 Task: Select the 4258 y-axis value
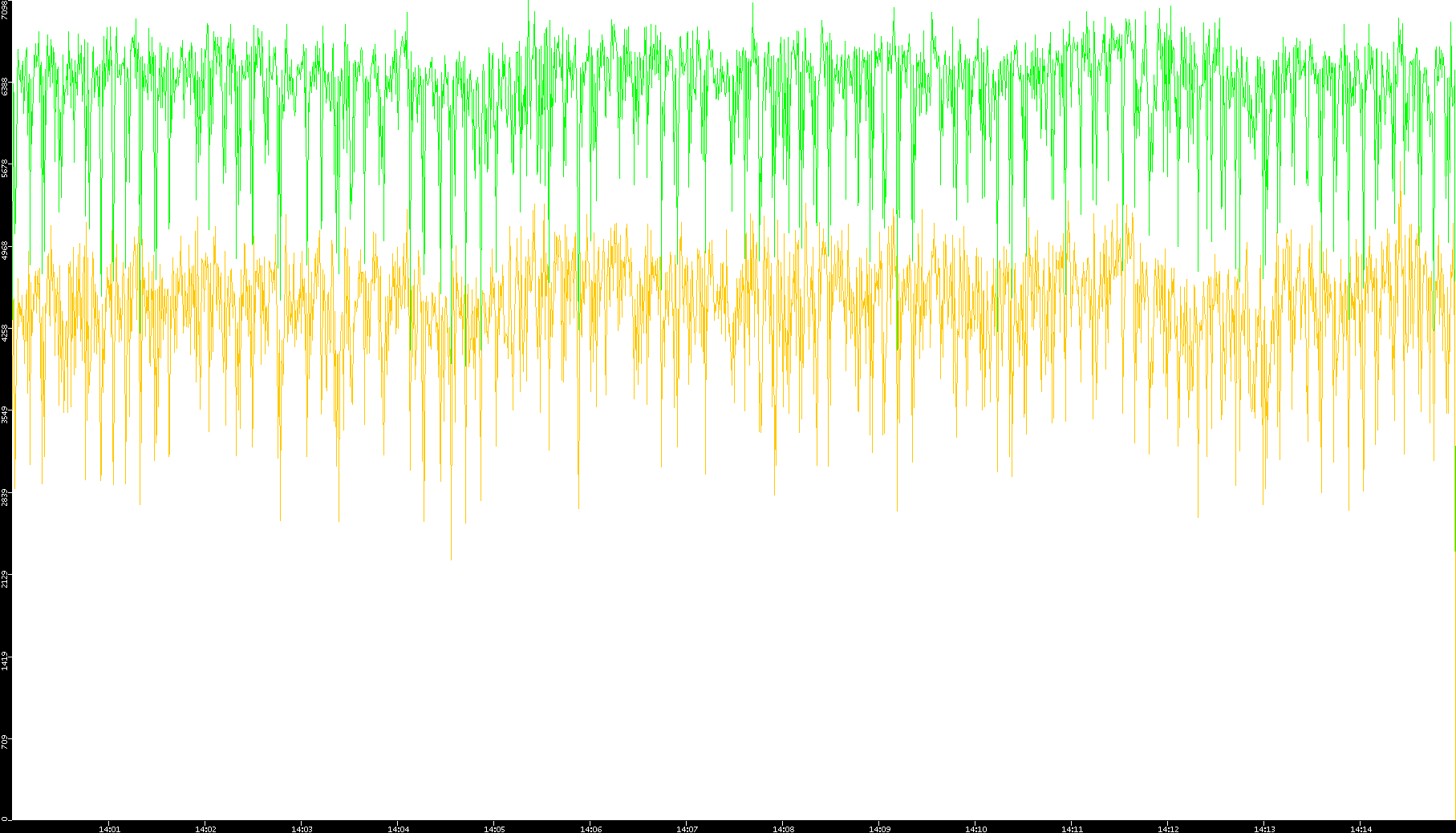[x=5, y=333]
